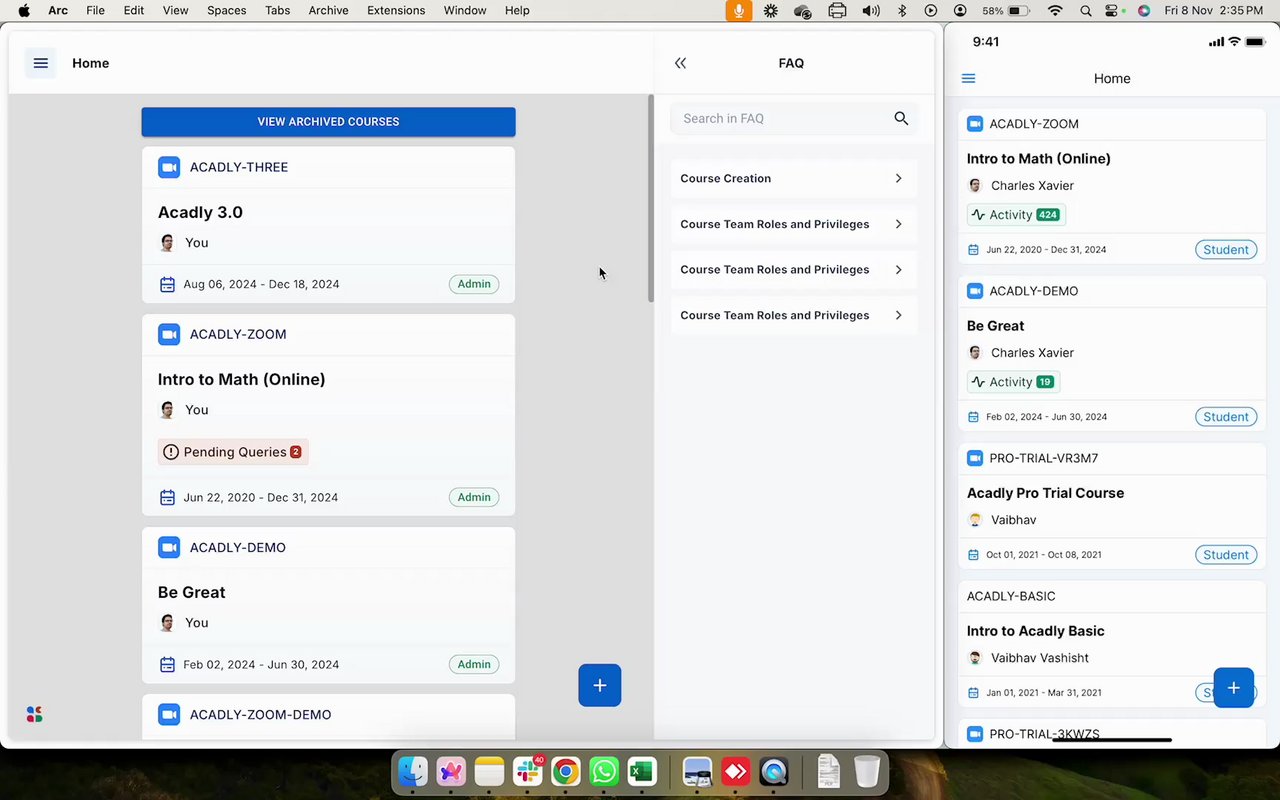Open Slack from the dock
This screenshot has width=1280, height=800.
tap(527, 772)
